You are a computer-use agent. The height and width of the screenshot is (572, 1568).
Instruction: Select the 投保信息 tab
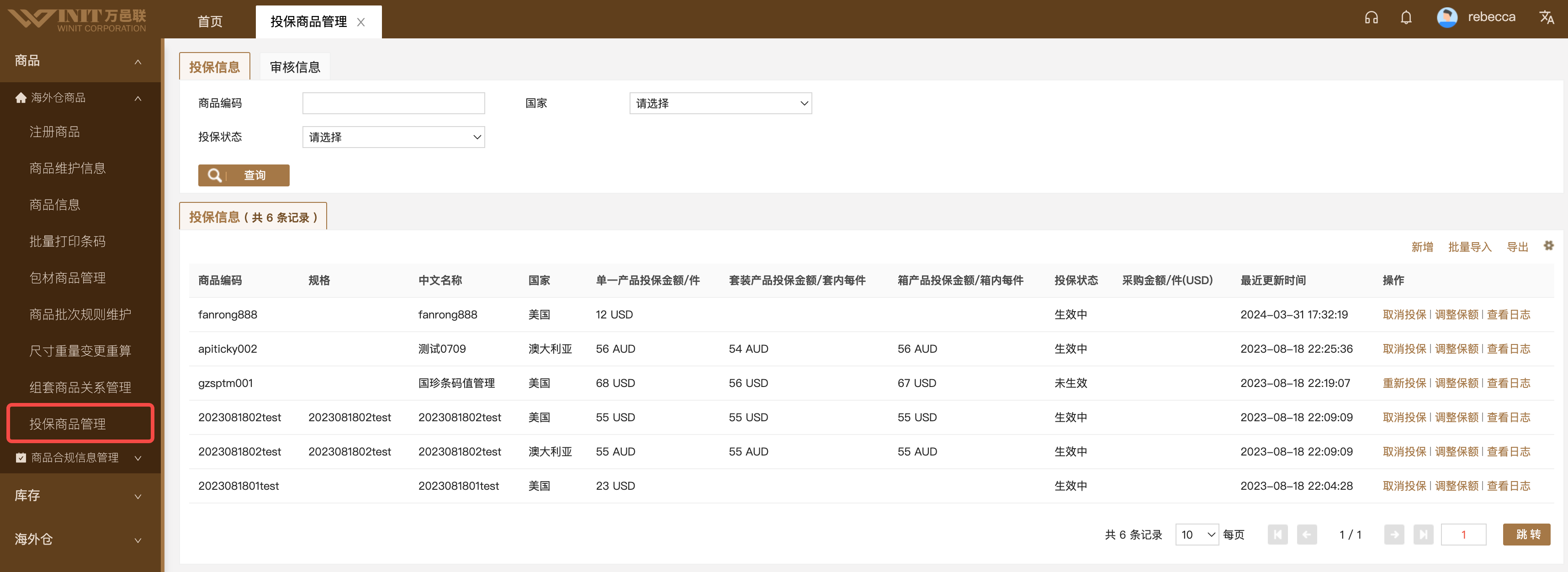coord(214,67)
